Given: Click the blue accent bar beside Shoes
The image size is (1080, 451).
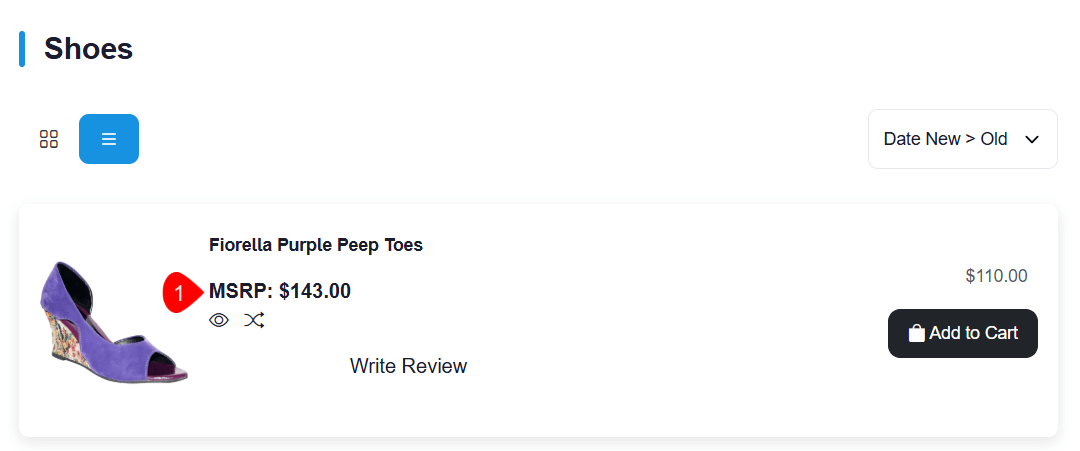Looking at the screenshot, I should (x=22, y=48).
